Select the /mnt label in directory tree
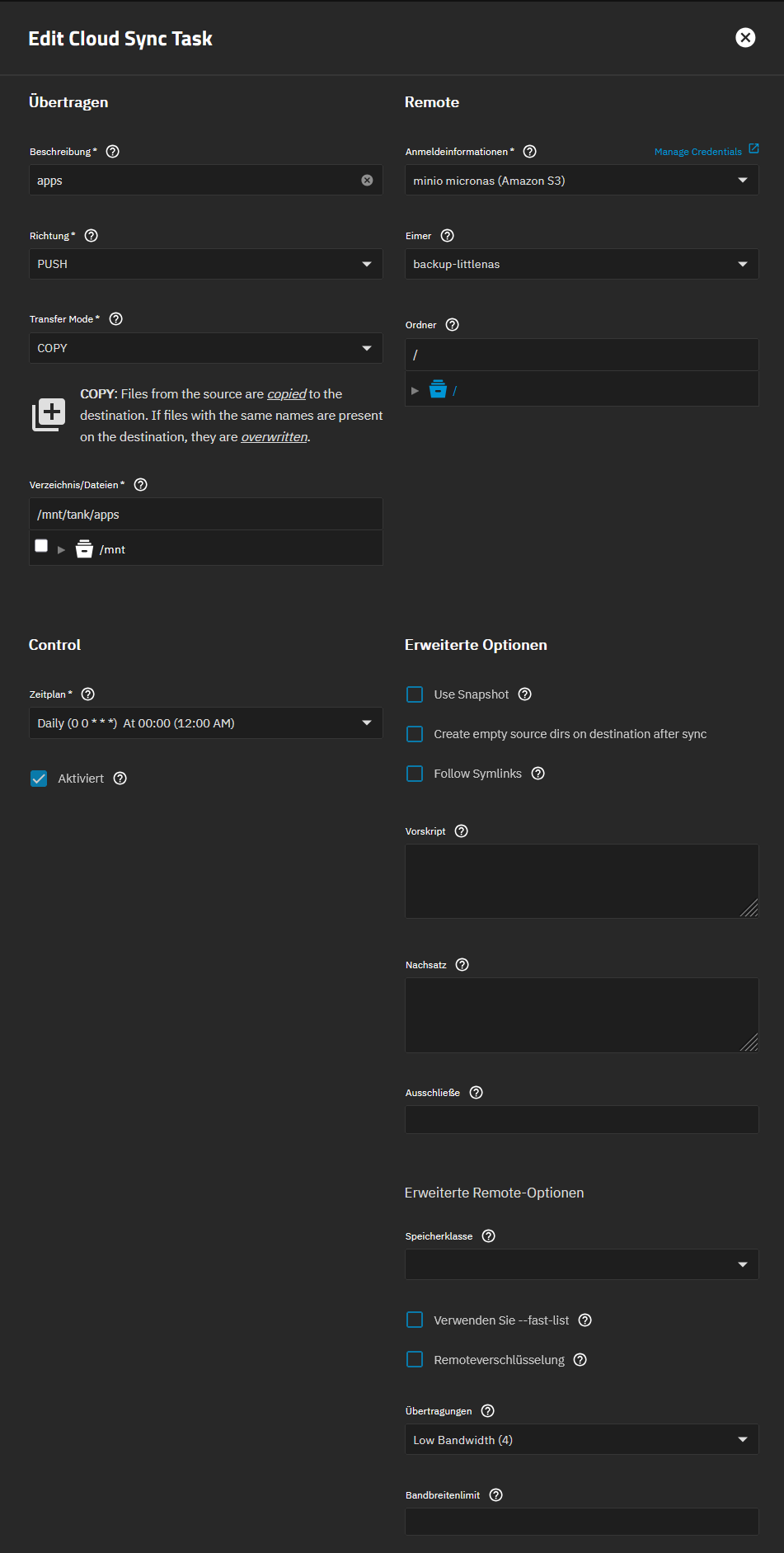 point(112,549)
